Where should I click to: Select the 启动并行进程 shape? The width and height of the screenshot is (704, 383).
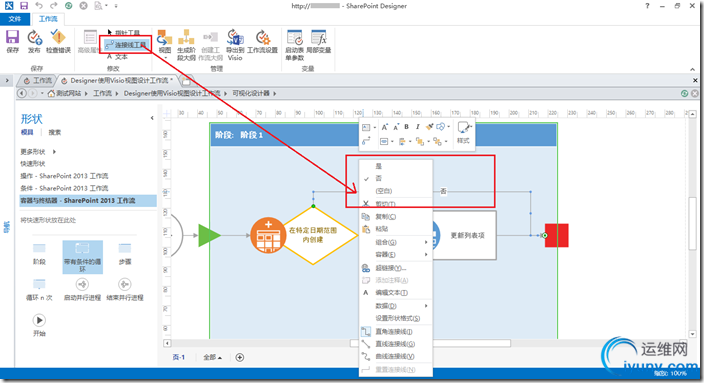pyautogui.click(x=82, y=290)
